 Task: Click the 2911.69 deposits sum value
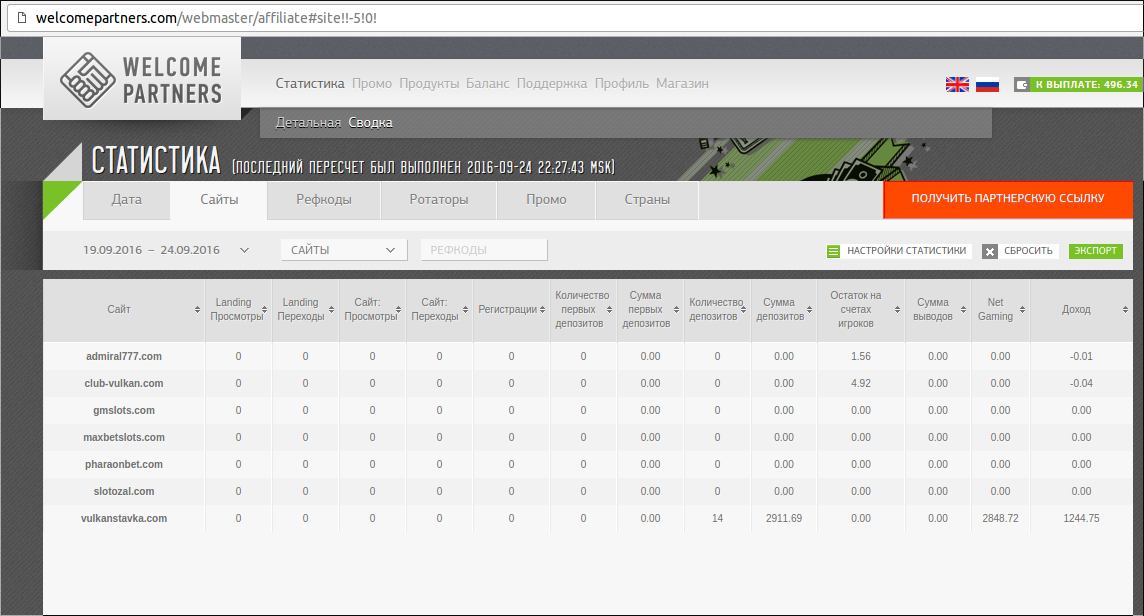(x=784, y=518)
